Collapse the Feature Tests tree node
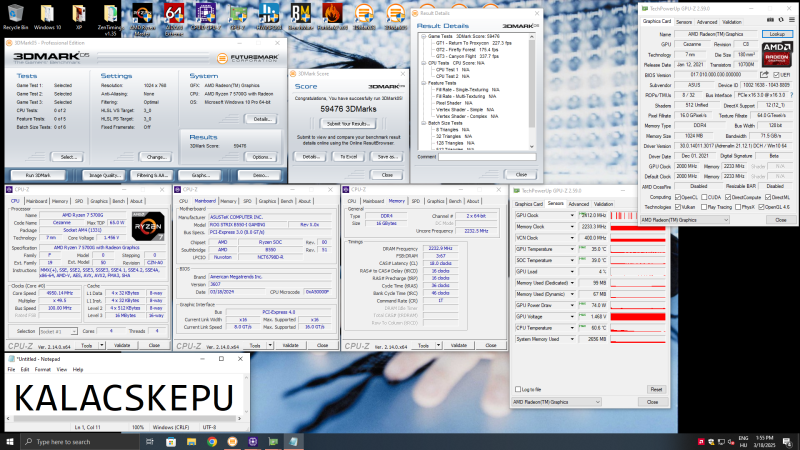Screen dimensions: 800x450 tap(423, 83)
